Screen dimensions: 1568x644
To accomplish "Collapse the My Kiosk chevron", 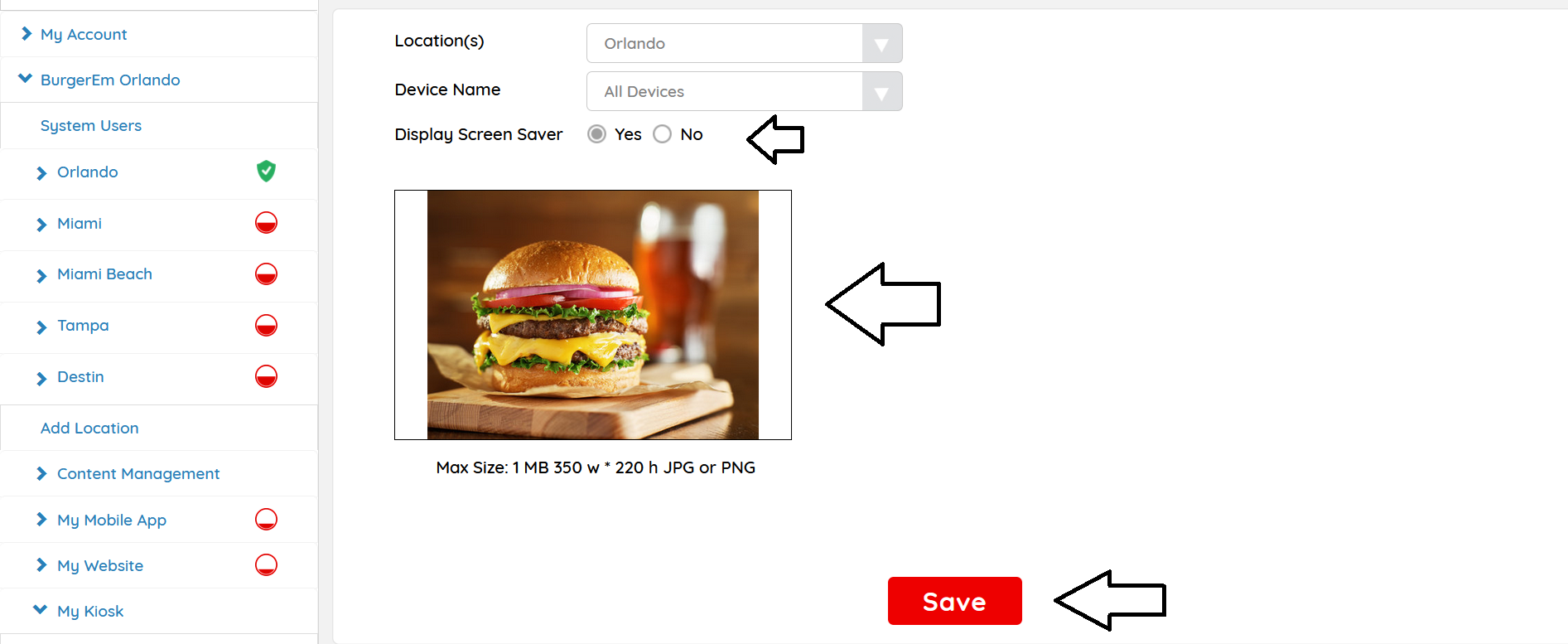I will tap(40, 610).
